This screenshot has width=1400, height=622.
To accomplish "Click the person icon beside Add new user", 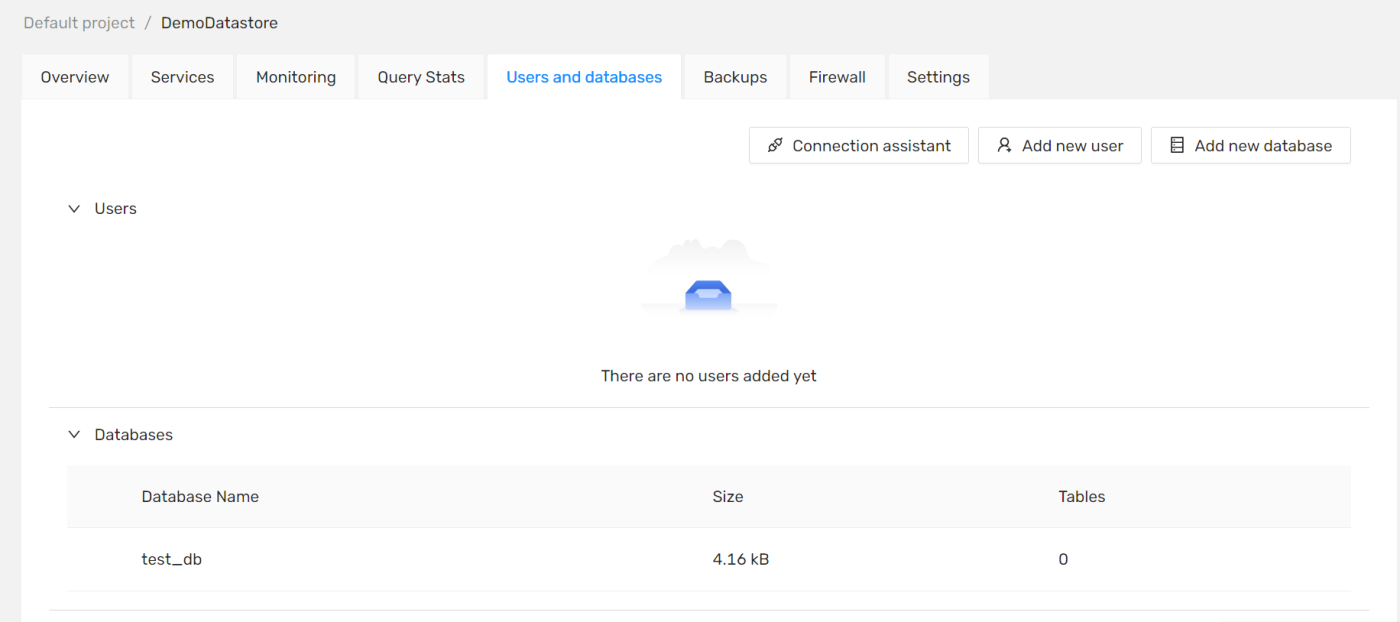I will (1003, 145).
